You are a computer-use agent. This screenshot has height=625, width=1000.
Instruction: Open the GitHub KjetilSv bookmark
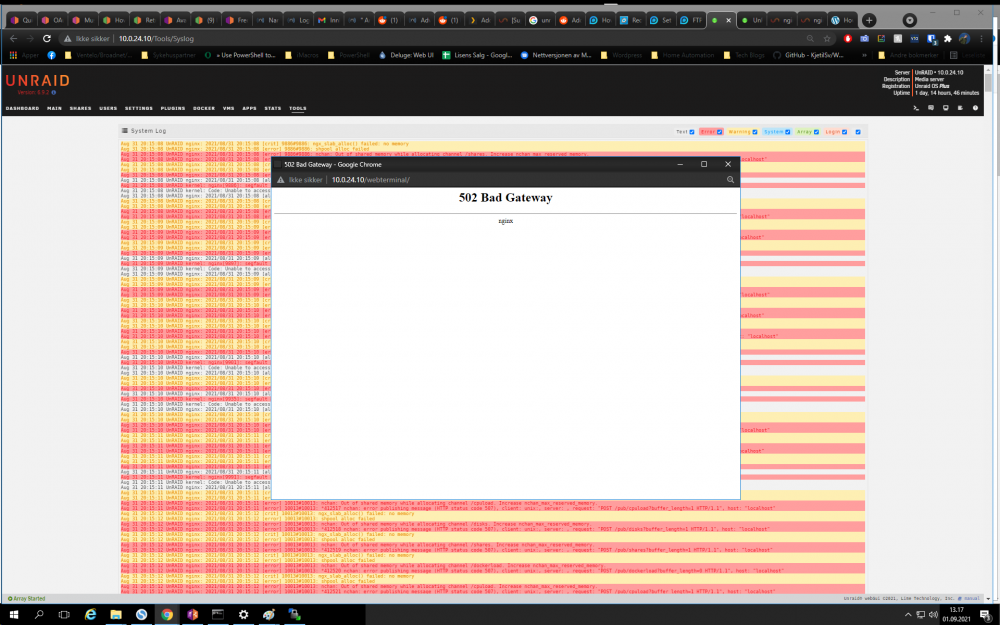point(808,55)
